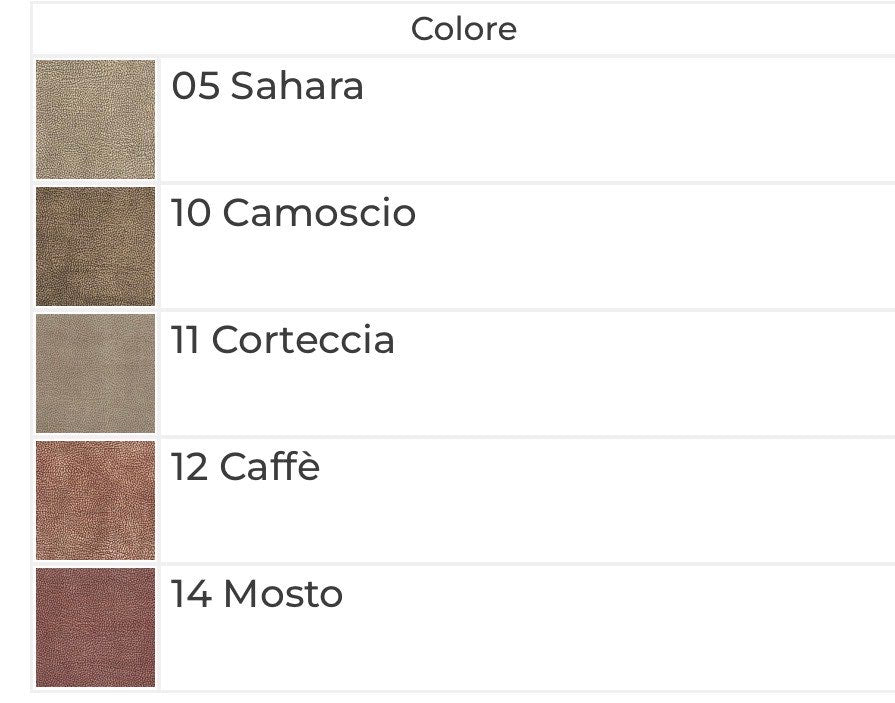Select the name Mosto in last row
Screen dimensions: 895x703
click(283, 593)
